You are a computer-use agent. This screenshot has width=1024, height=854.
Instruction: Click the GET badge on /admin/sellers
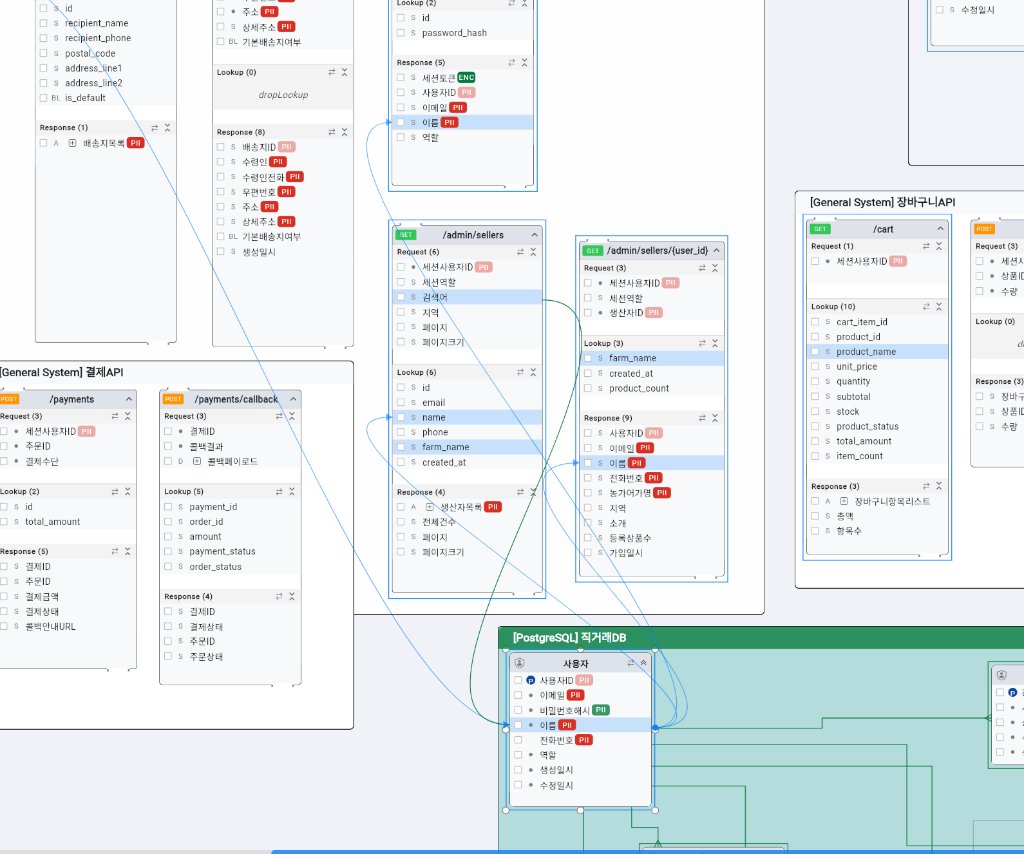pos(406,235)
